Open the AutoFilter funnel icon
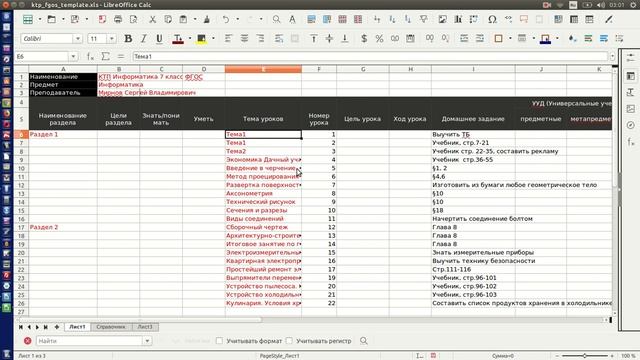Viewport: 640px width, 360px height. (x=423, y=19)
